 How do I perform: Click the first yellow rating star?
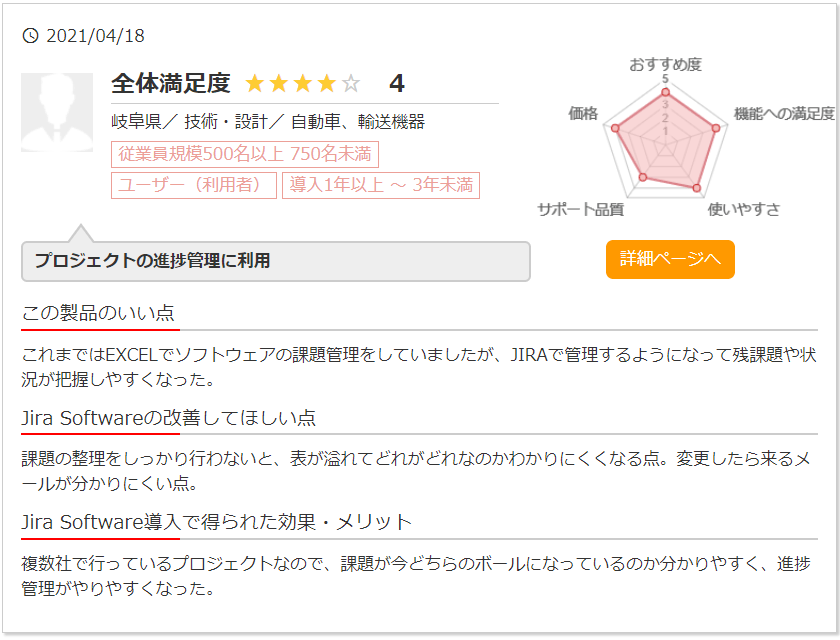pyautogui.click(x=255, y=84)
